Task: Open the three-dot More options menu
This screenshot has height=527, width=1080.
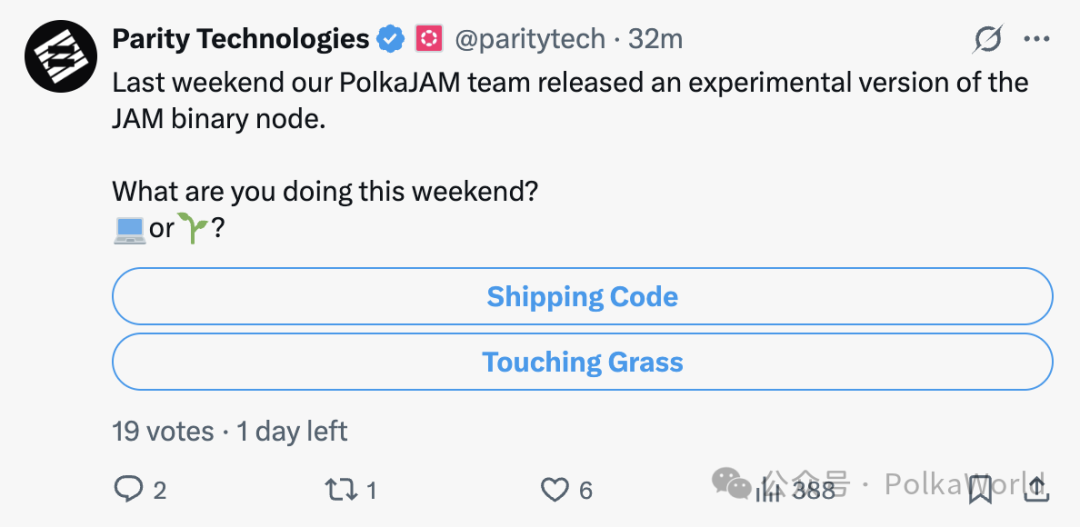Action: click(1036, 39)
